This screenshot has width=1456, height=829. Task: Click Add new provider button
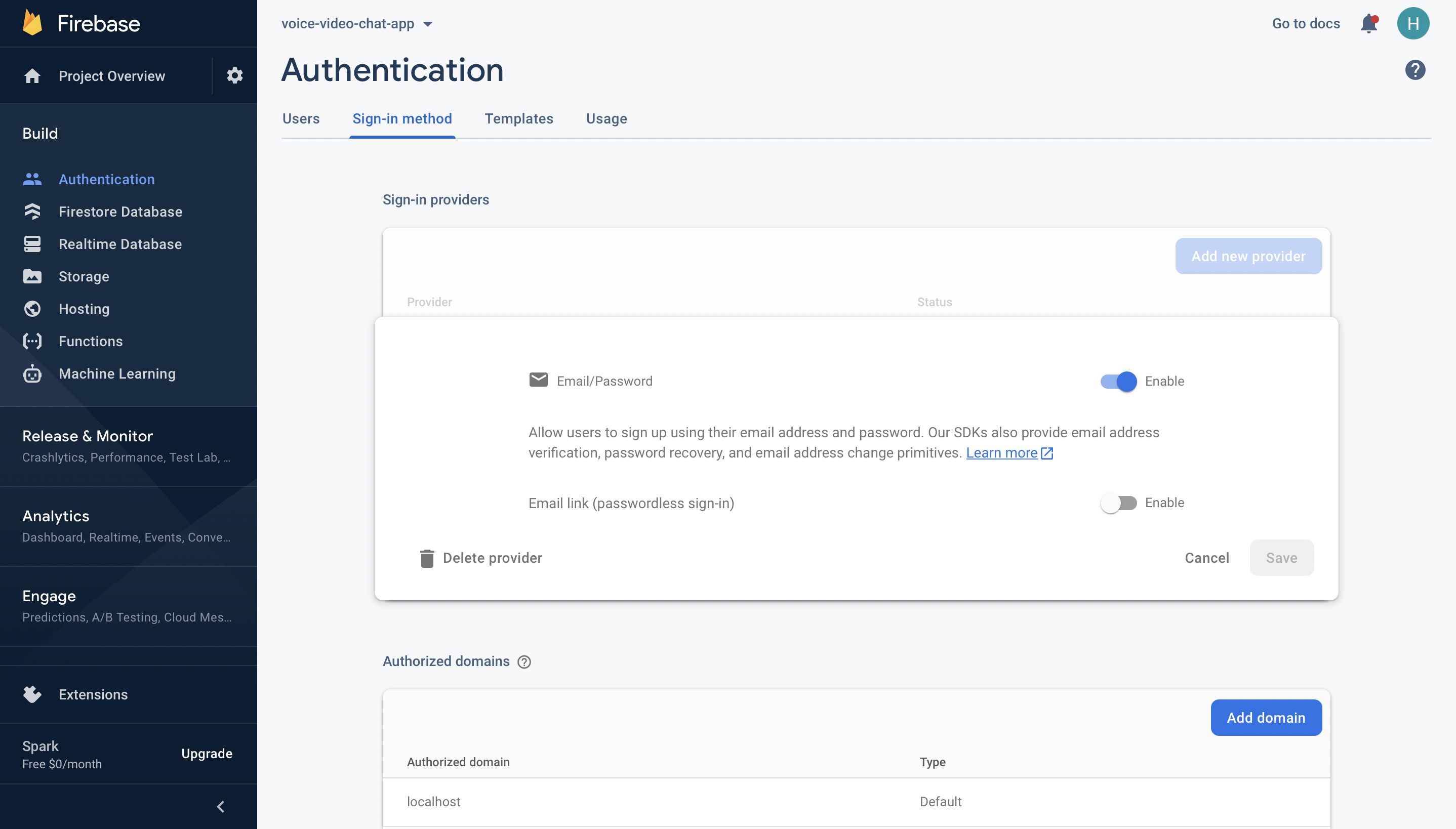[x=1248, y=255]
